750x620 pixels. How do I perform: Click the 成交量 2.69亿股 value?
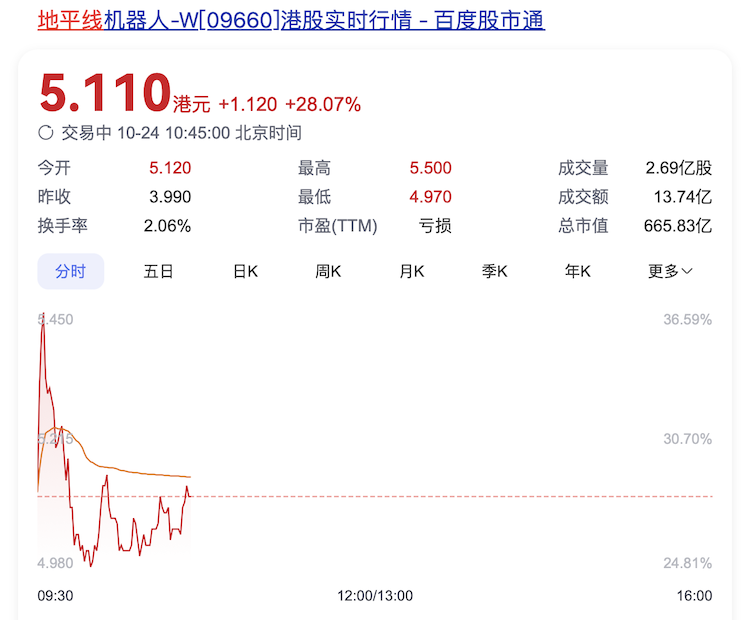(x=677, y=168)
